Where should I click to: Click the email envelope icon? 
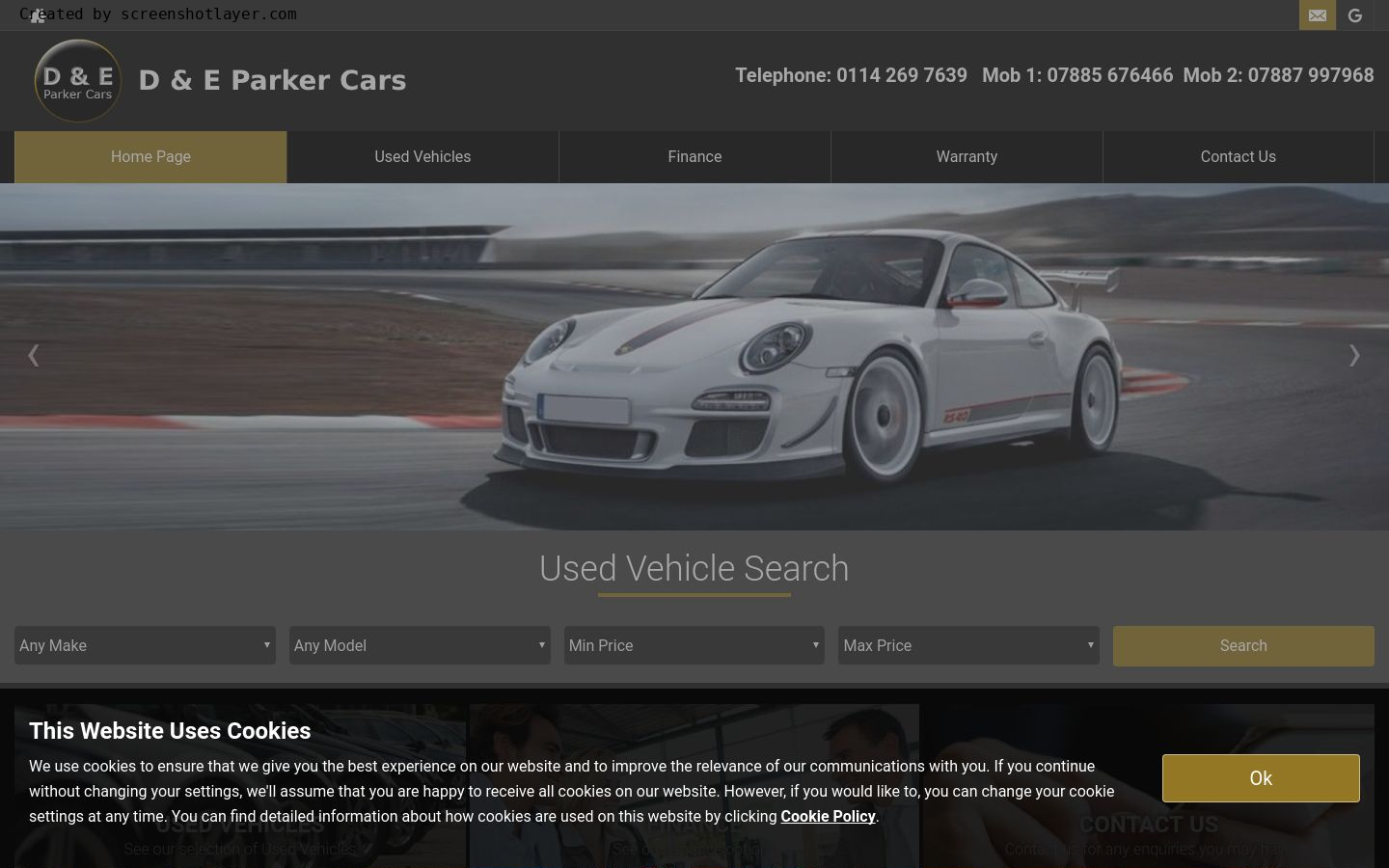(1317, 15)
